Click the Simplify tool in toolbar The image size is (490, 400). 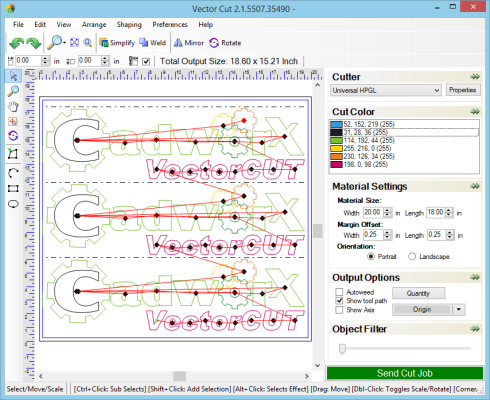coord(117,43)
